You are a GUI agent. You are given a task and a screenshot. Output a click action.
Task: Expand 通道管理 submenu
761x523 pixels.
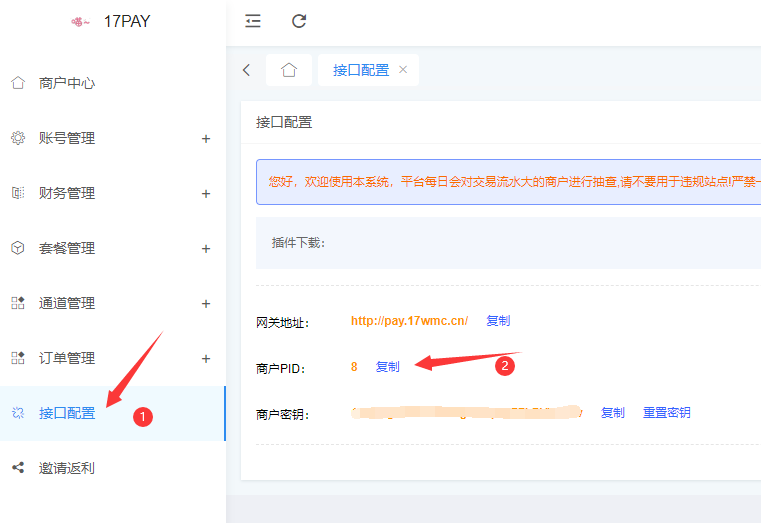(206, 304)
